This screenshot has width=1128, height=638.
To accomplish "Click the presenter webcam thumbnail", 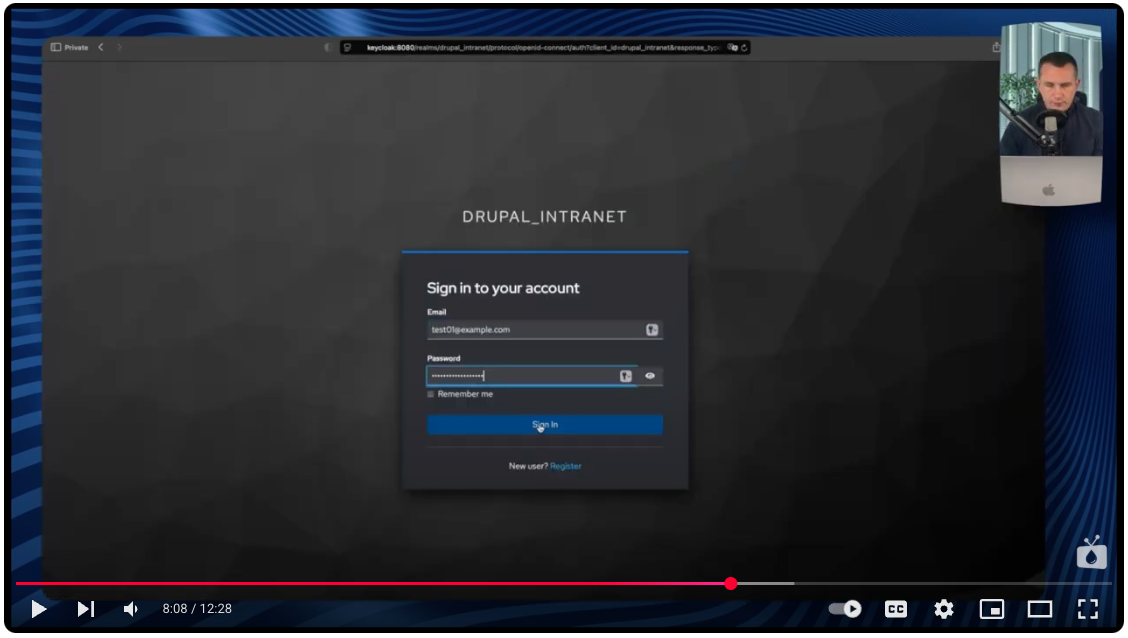I will pyautogui.click(x=1051, y=114).
